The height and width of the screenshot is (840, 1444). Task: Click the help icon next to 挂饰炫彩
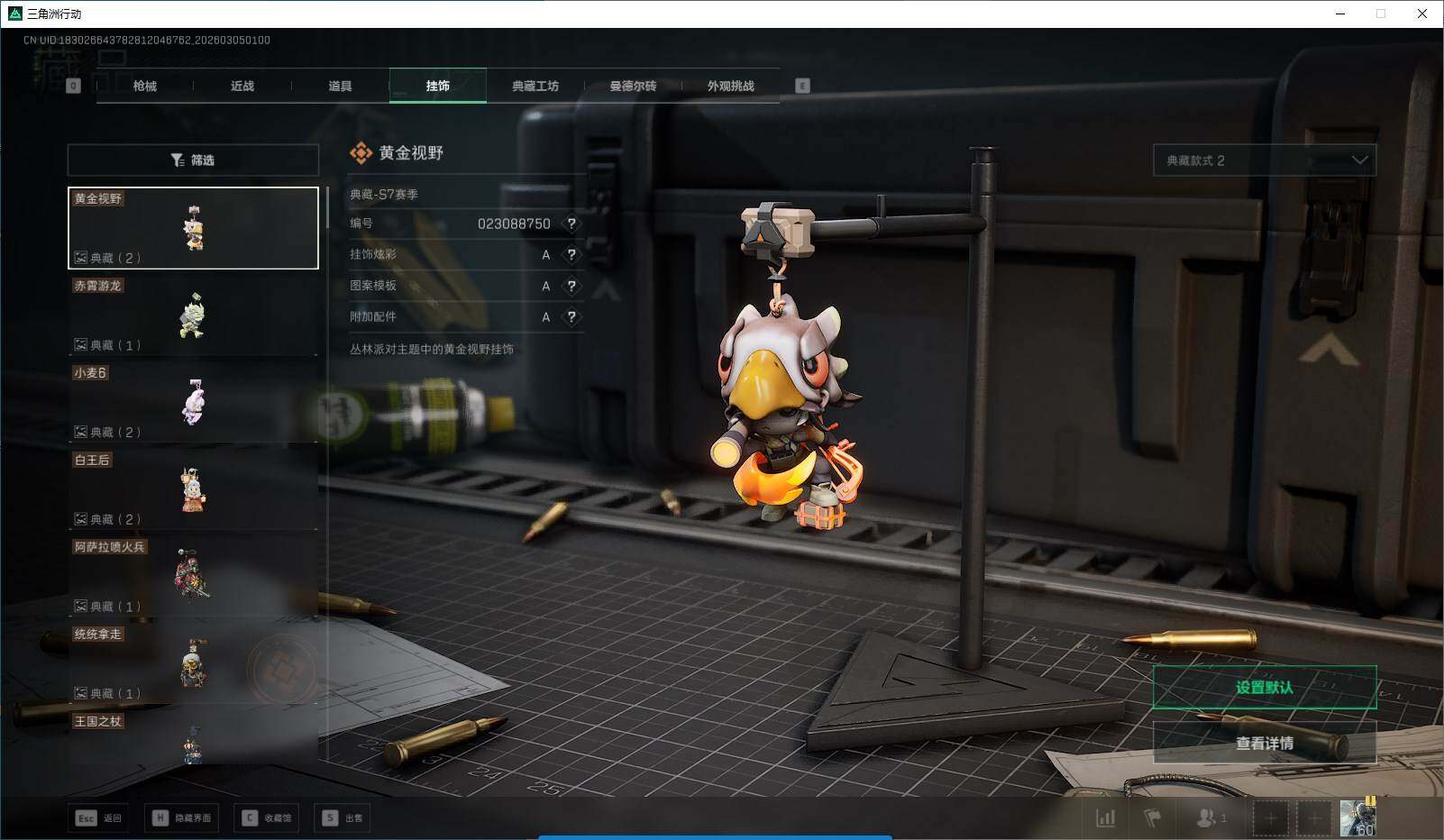pos(571,255)
